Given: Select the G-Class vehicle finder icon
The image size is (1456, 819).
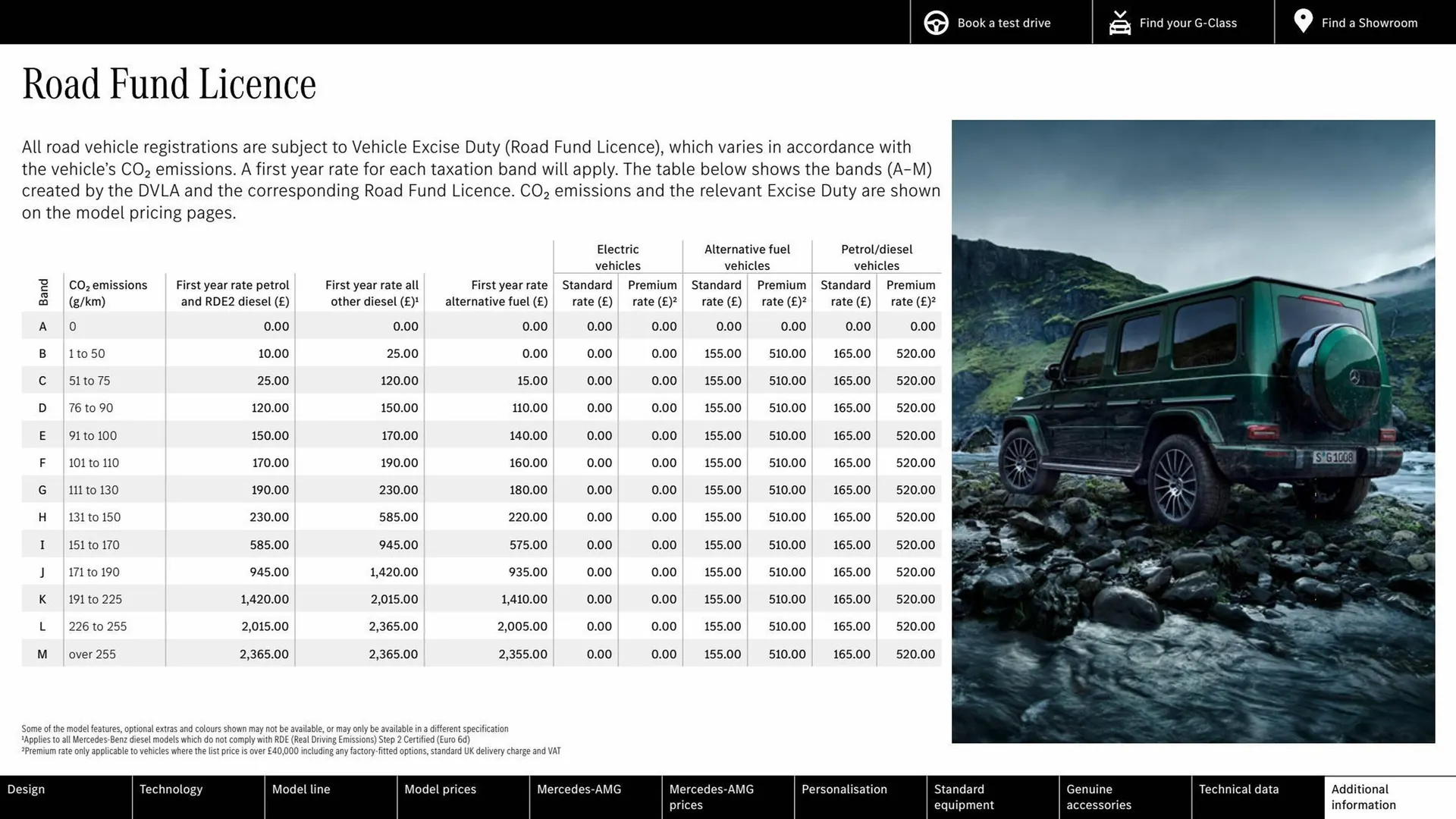Looking at the screenshot, I should pyautogui.click(x=1120, y=22).
